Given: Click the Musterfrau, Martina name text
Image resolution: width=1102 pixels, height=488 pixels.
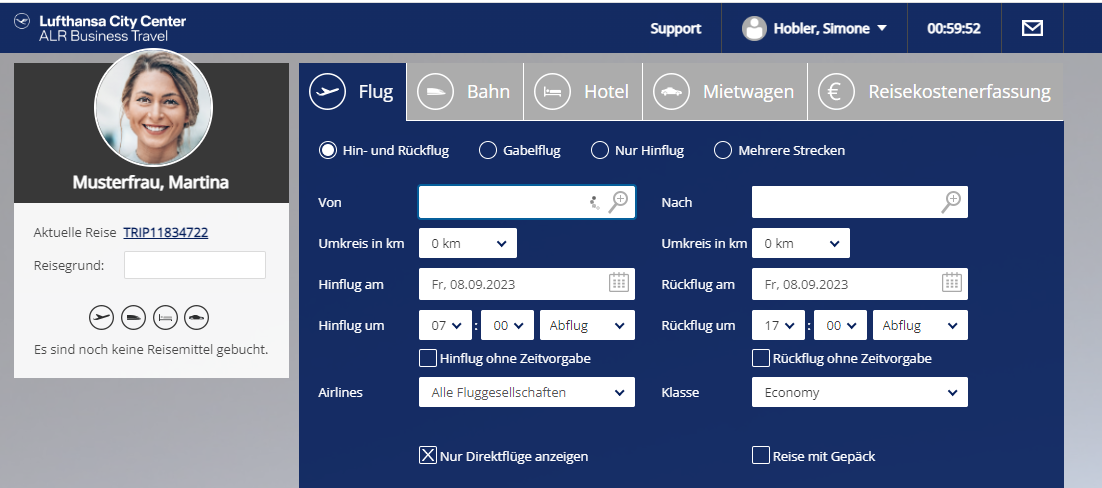Looking at the screenshot, I should pyautogui.click(x=151, y=183).
